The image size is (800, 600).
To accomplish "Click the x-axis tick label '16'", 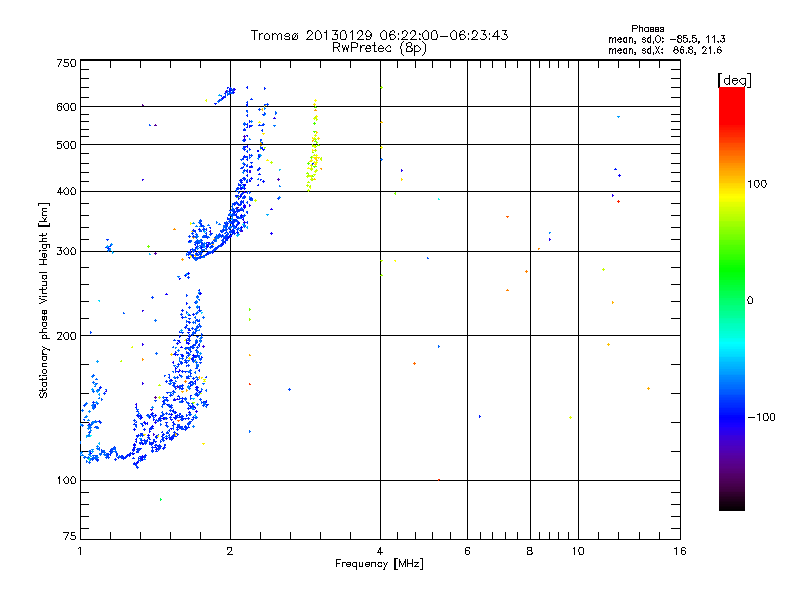I will click(680, 551).
